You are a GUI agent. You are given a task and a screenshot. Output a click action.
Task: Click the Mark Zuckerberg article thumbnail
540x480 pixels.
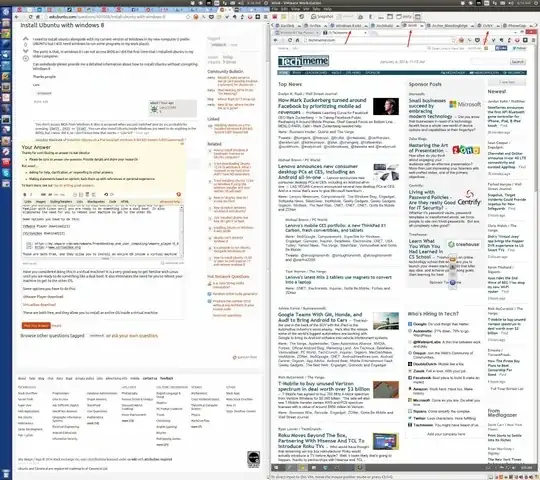386,106
